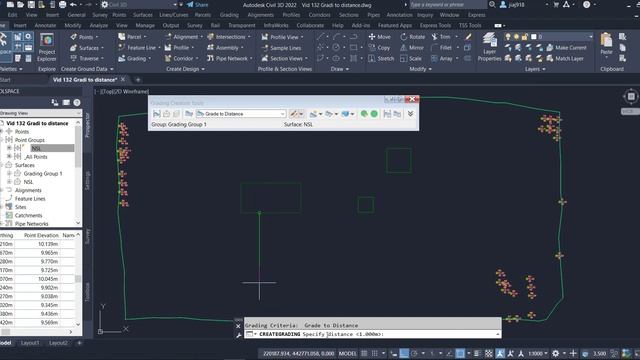Viewport: 640px width, 360px height.
Task: Select the Corridor tool
Action: click(181, 58)
